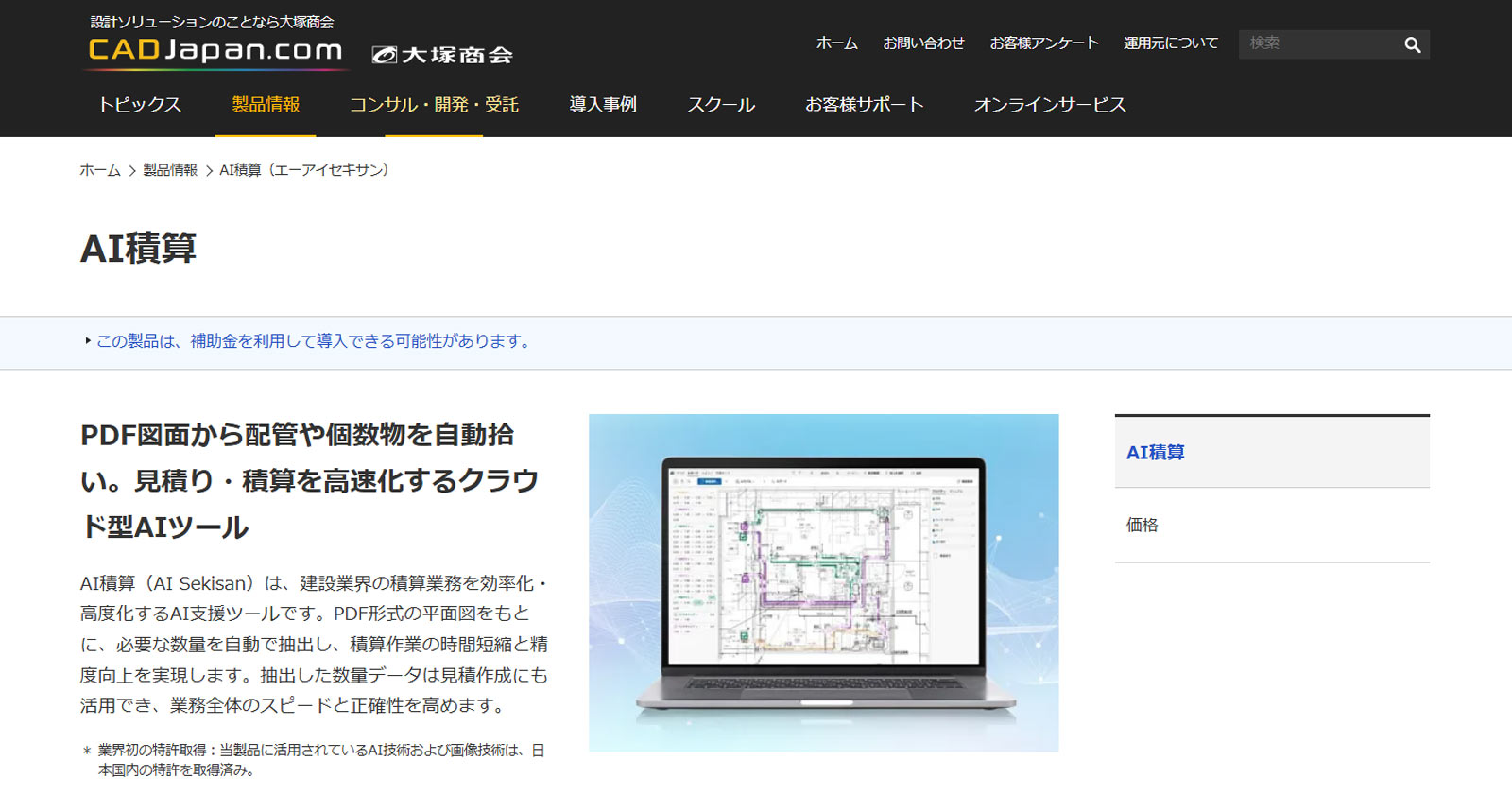Click the 設計ソリューションのことなら大塚商会 tagline
The height and width of the screenshot is (795, 1512).
pyautogui.click(x=212, y=22)
